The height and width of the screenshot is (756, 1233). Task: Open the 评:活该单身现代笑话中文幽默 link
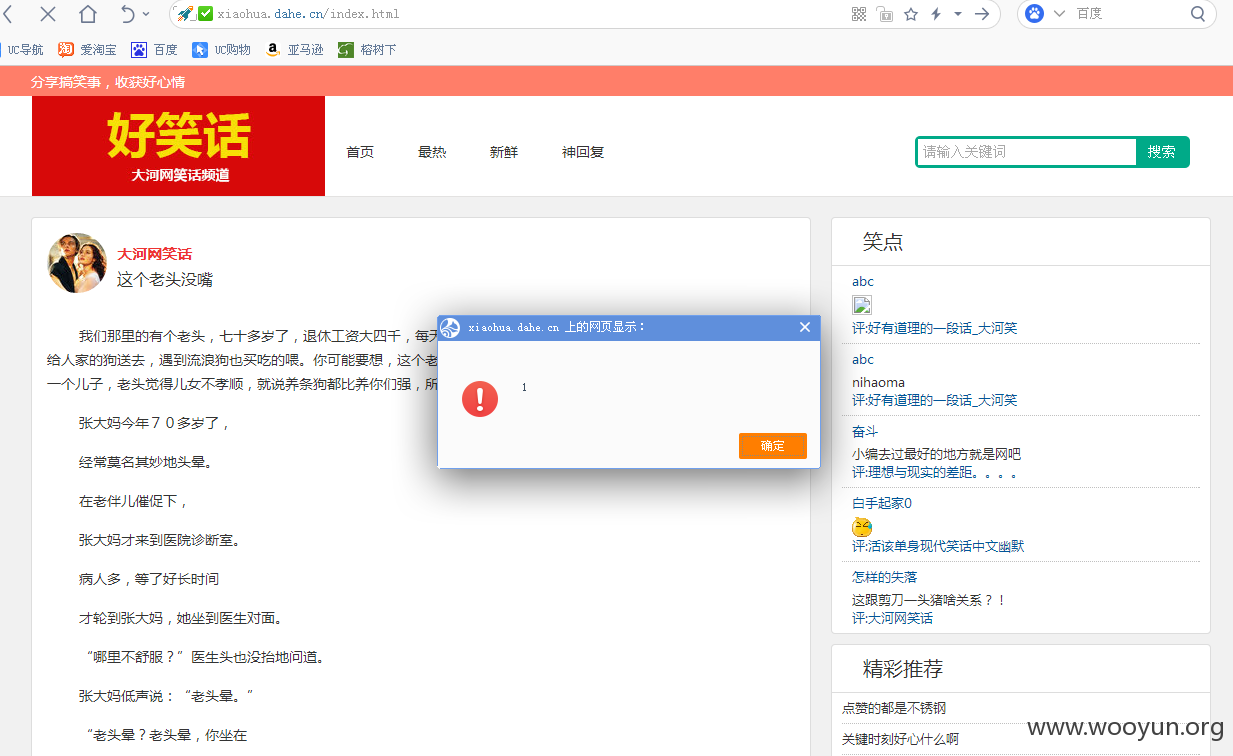tap(938, 546)
